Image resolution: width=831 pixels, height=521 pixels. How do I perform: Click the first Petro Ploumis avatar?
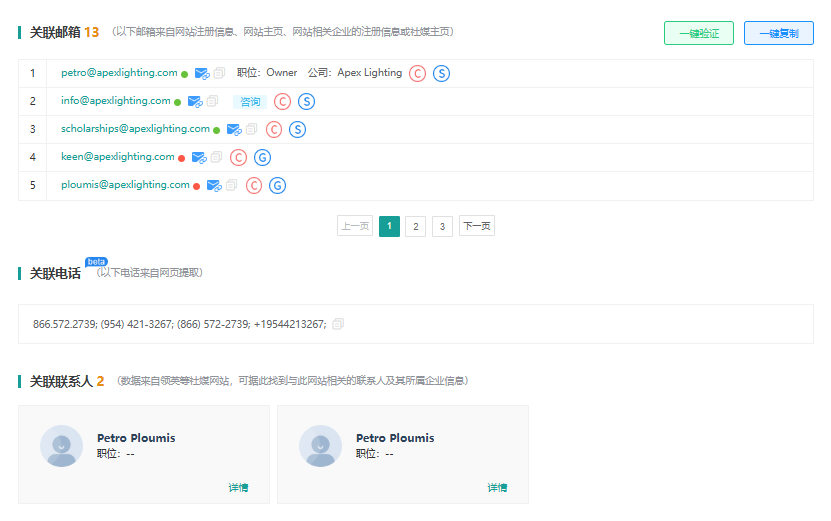pos(61,446)
